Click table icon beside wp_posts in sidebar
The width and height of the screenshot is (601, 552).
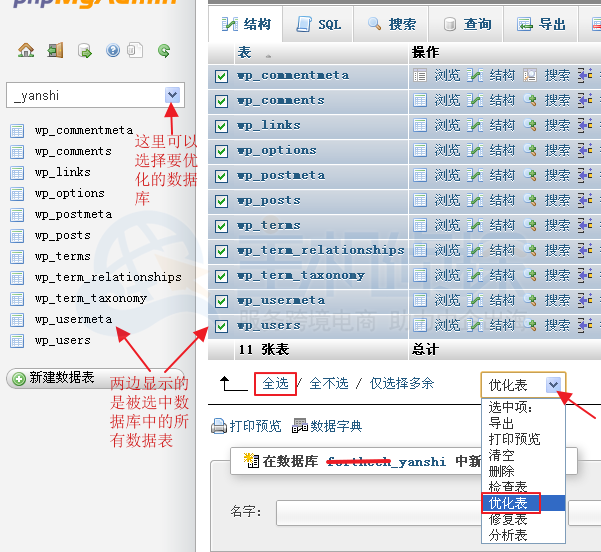click(x=17, y=236)
